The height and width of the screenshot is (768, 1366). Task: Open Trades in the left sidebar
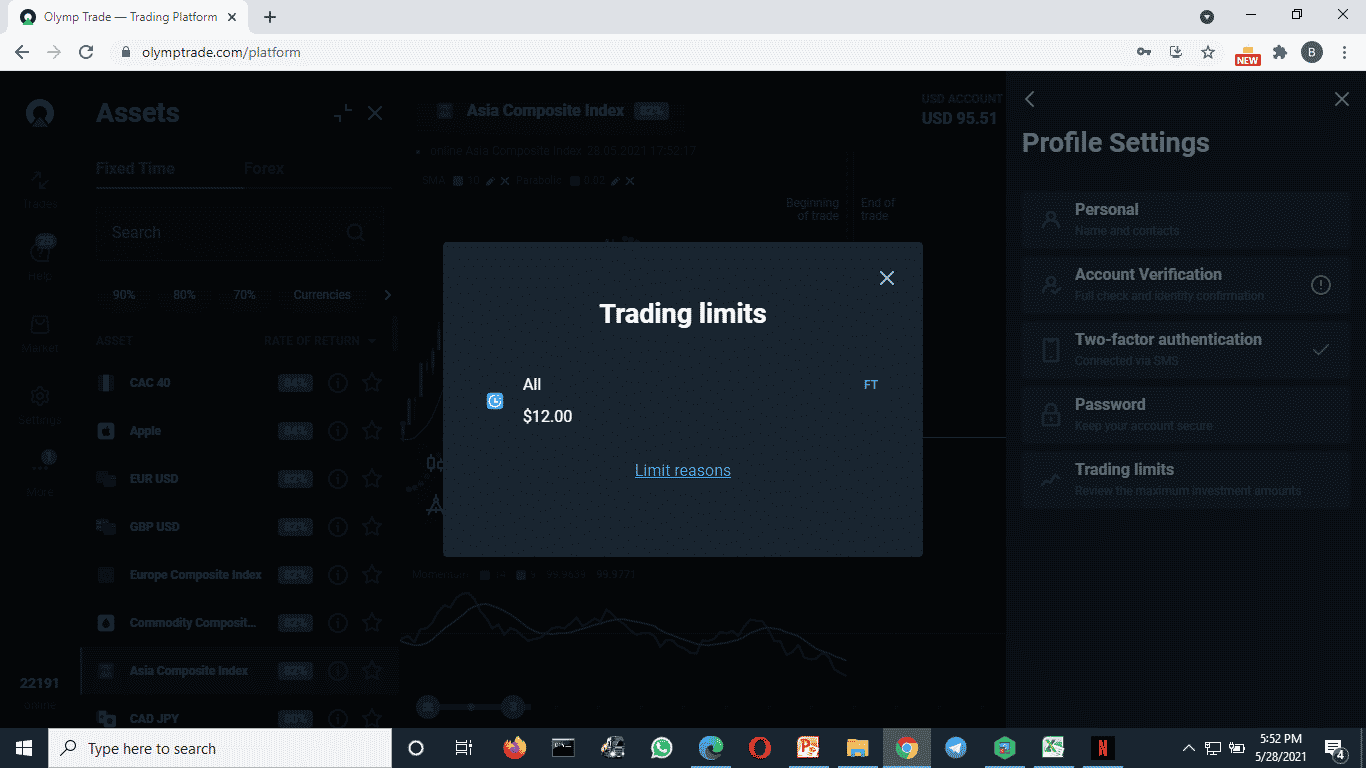point(40,189)
